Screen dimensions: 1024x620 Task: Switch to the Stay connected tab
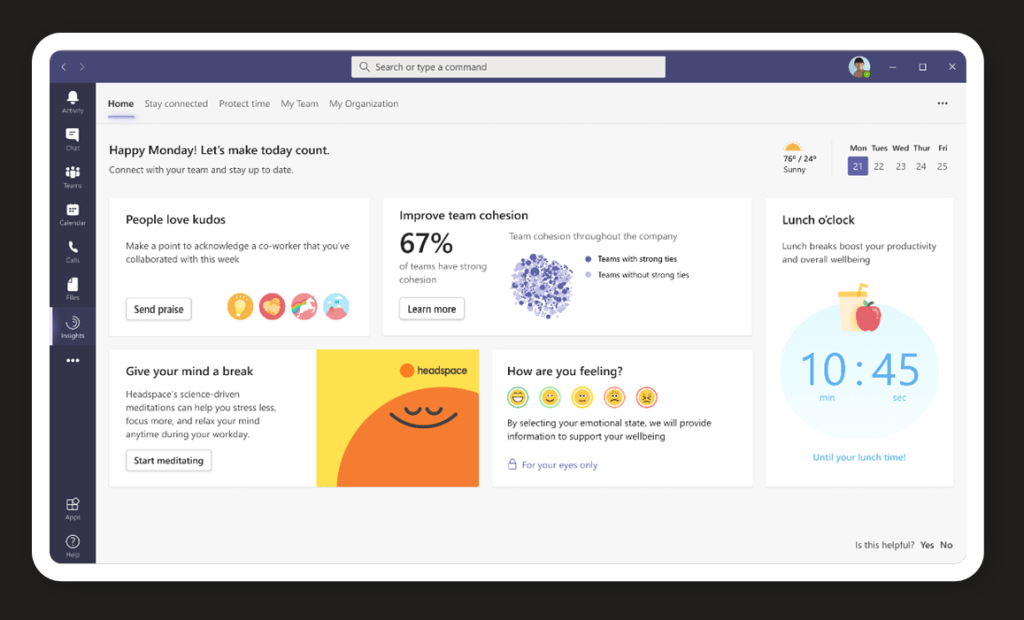point(176,104)
